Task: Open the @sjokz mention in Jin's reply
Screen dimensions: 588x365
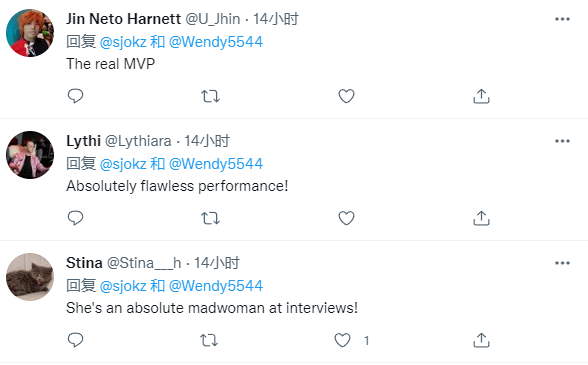Action: point(123,42)
